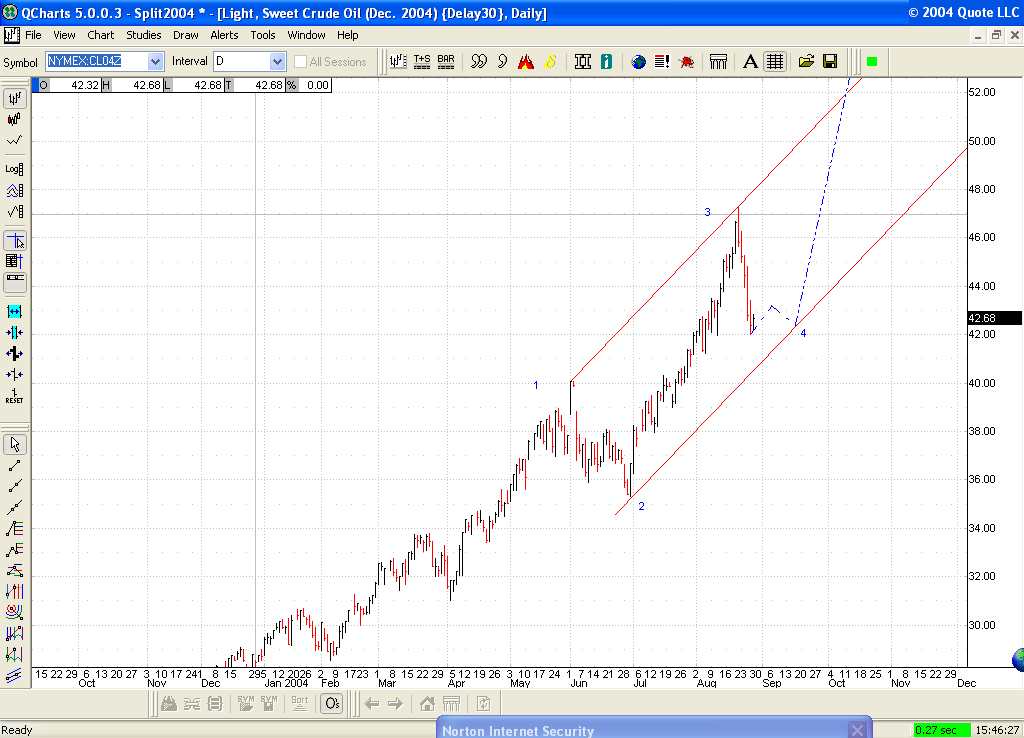Select the parallel channel lines tool
1024x738 pixels.
[14, 675]
